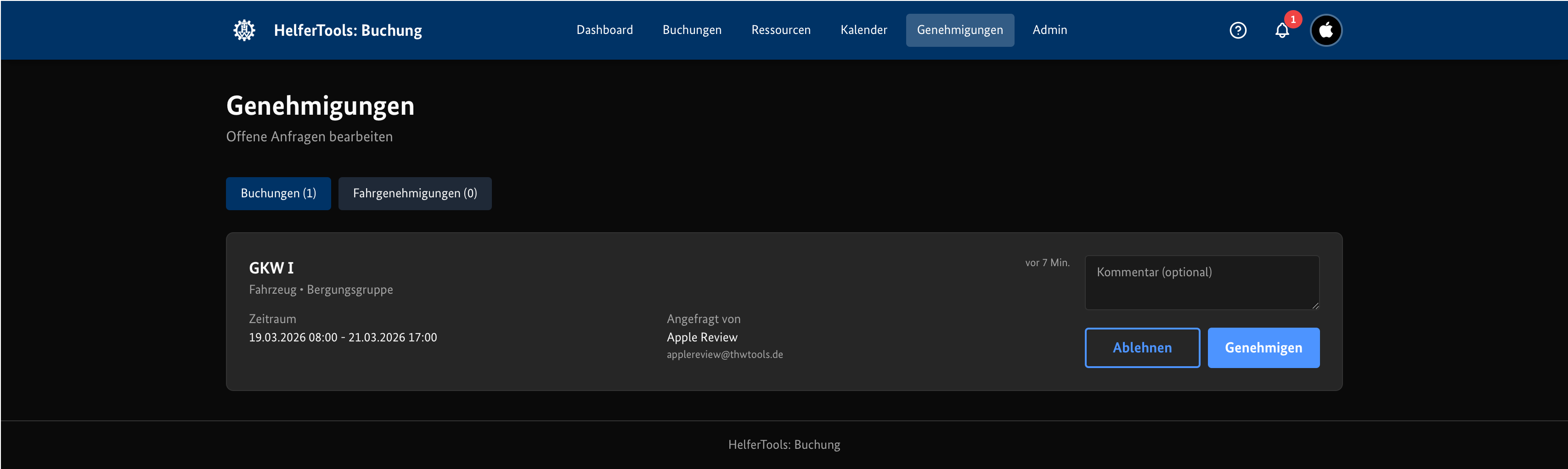
Task: Open the notifications bell icon
Action: click(x=1281, y=31)
